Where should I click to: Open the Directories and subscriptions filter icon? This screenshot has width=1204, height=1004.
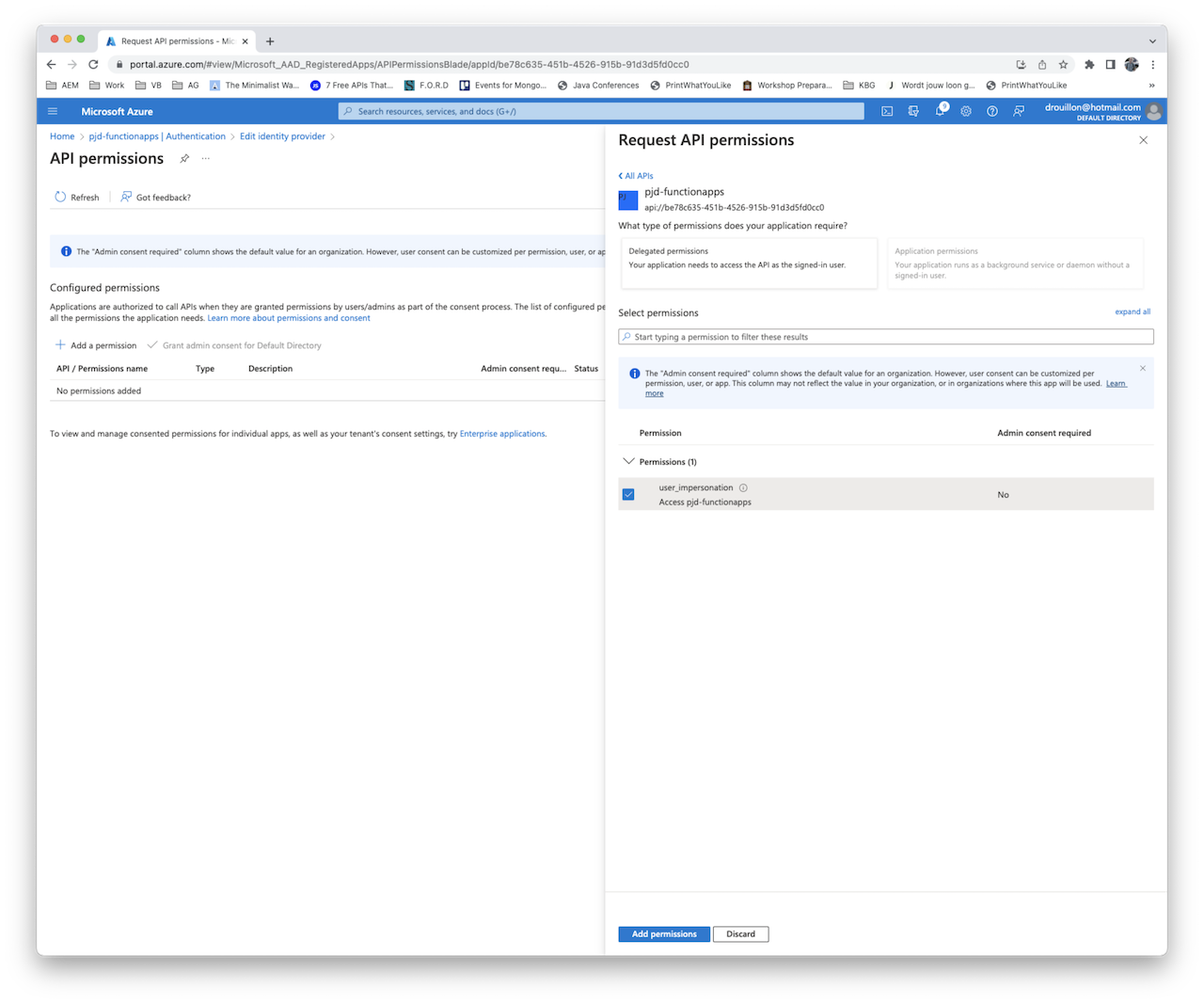pos(913,111)
